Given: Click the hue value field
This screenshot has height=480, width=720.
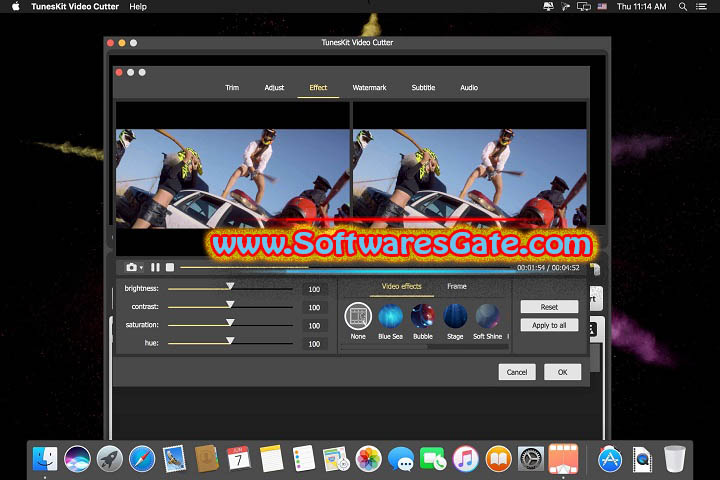Looking at the screenshot, I should click(315, 344).
